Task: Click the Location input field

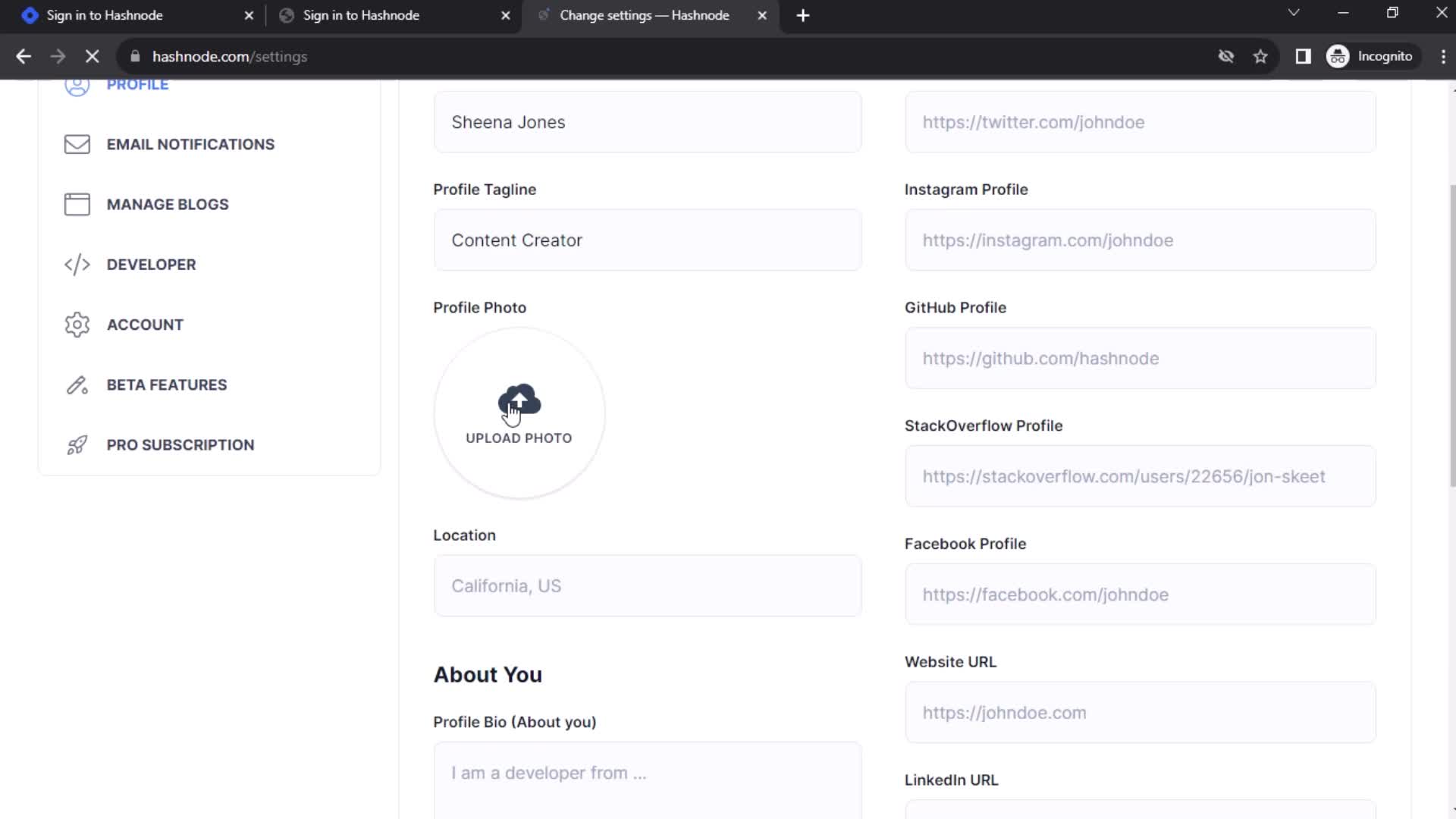Action: coord(648,586)
